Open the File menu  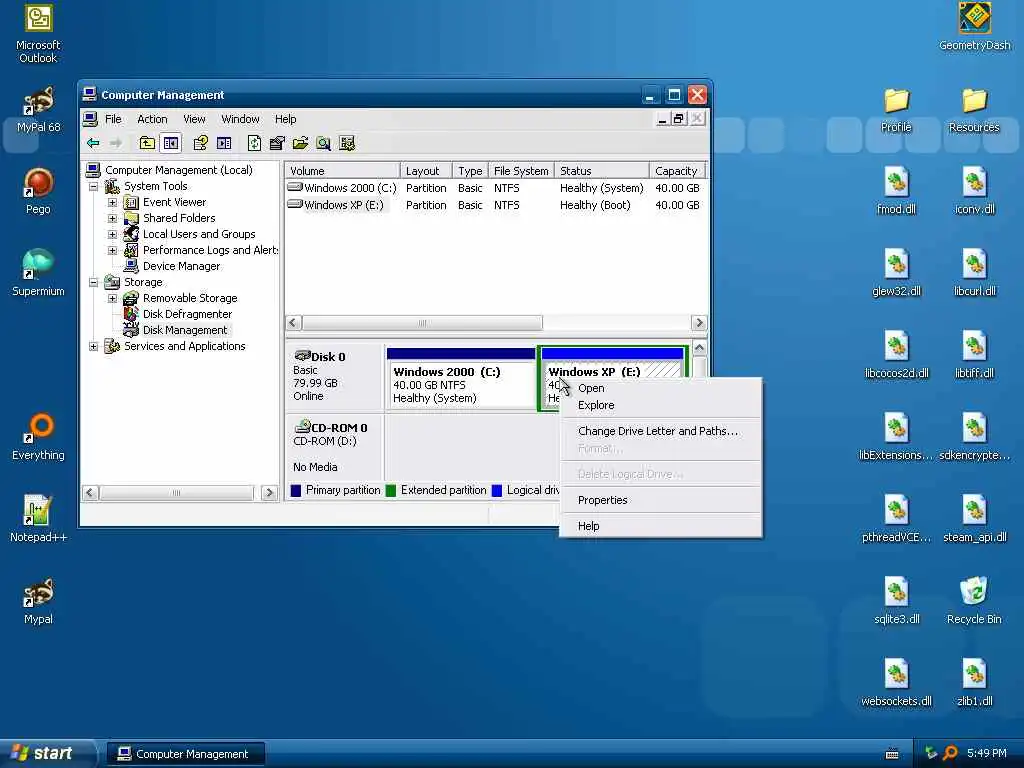(x=113, y=119)
